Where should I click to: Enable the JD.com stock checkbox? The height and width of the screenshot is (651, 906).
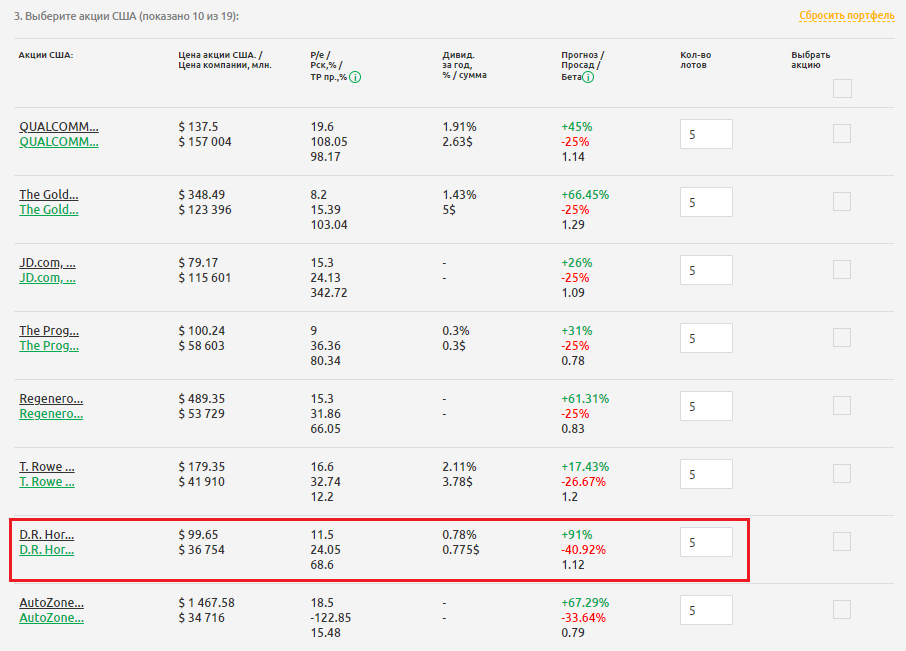tap(842, 270)
